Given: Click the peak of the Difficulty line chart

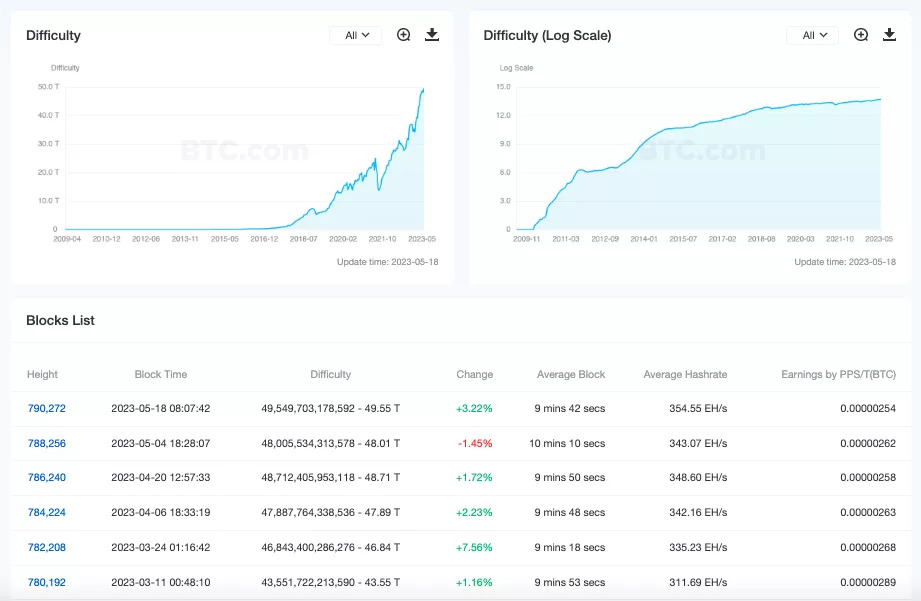Looking at the screenshot, I should [423, 90].
